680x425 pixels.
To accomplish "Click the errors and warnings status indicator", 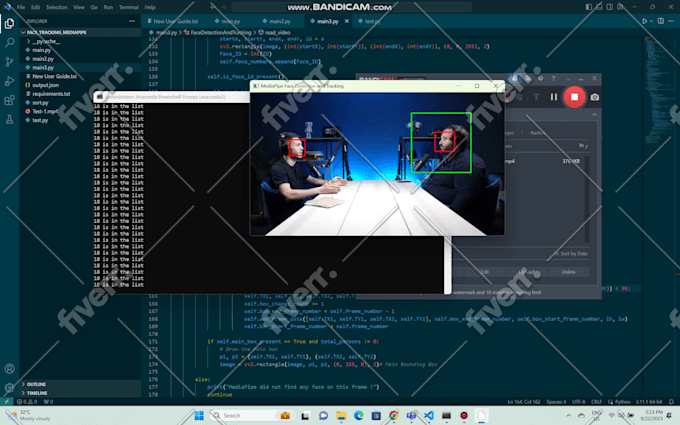I will click(29, 402).
